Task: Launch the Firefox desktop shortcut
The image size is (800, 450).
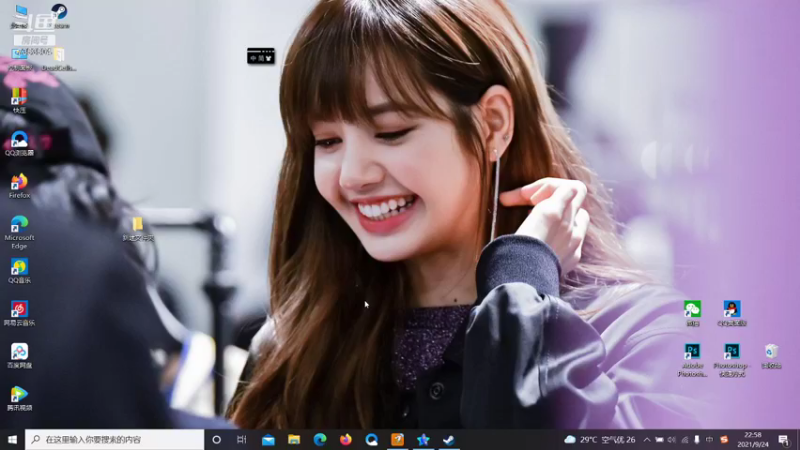Action: click(x=19, y=186)
